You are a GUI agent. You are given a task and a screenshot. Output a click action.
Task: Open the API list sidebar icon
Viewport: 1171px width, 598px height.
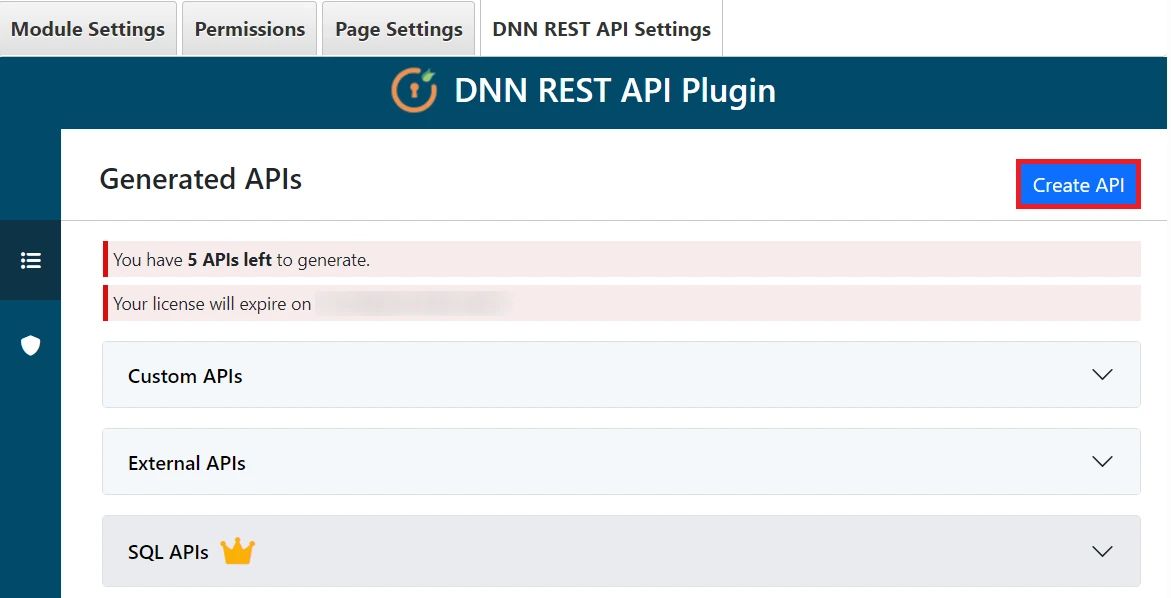point(31,261)
